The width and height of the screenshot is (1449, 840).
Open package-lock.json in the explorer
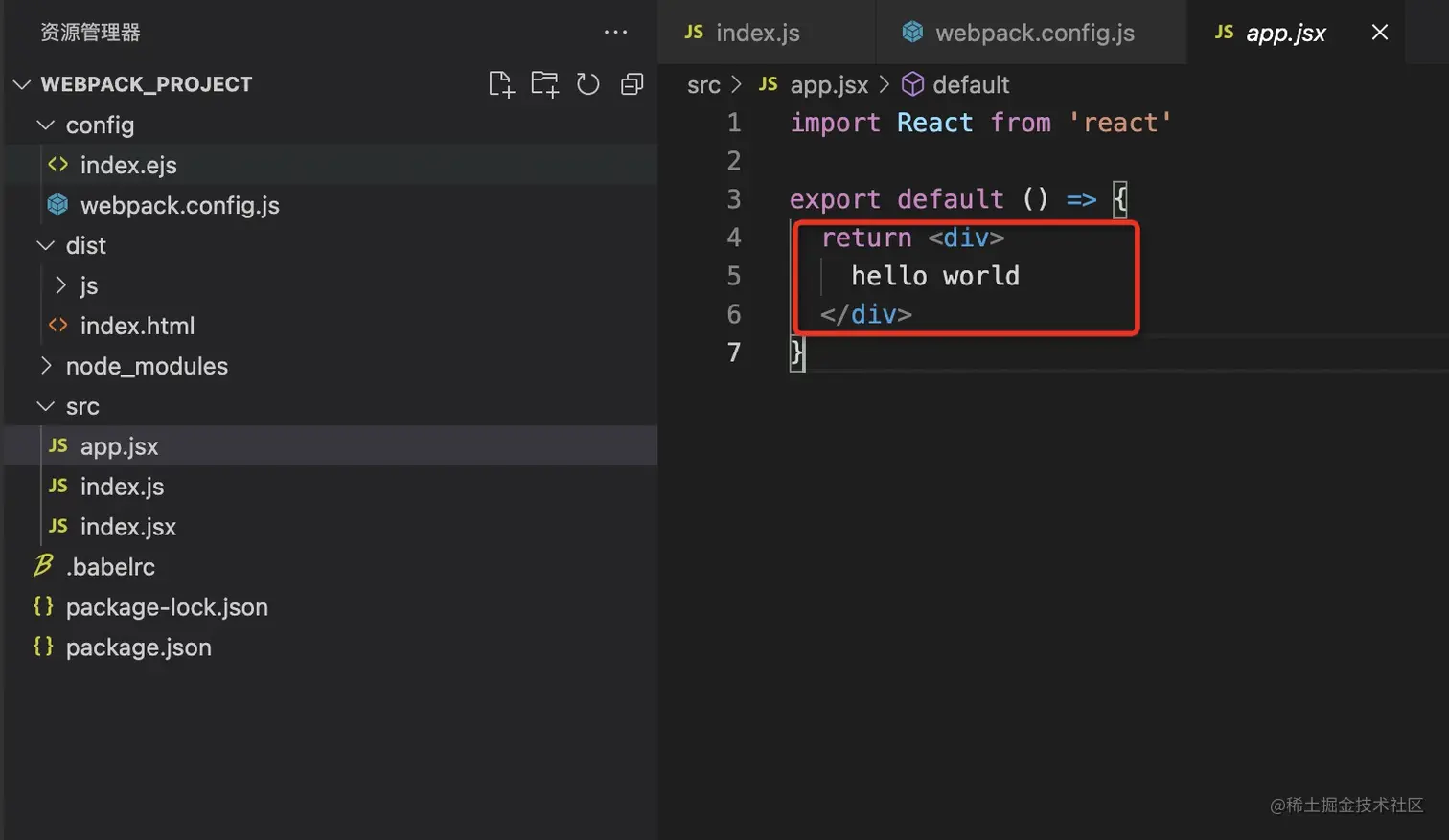pos(331,607)
